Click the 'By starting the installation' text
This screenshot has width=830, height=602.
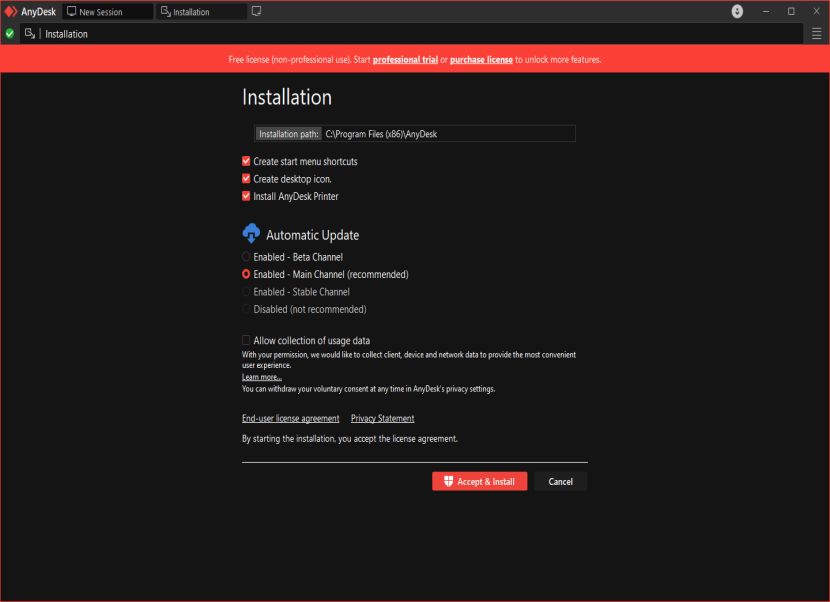pyautogui.click(x=349, y=438)
